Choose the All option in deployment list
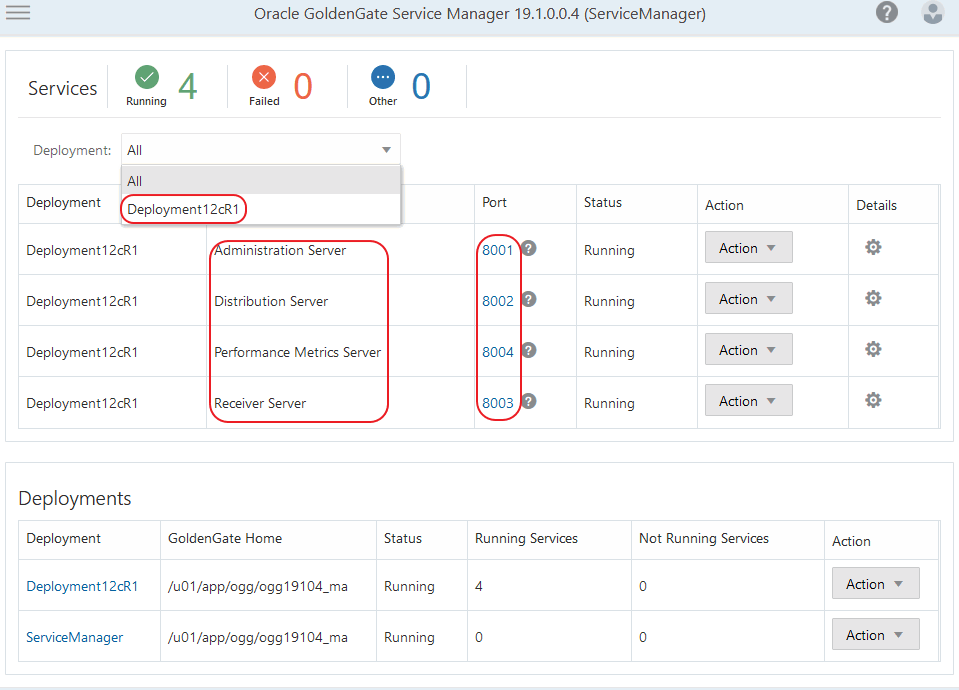This screenshot has width=959, height=690. [136, 181]
